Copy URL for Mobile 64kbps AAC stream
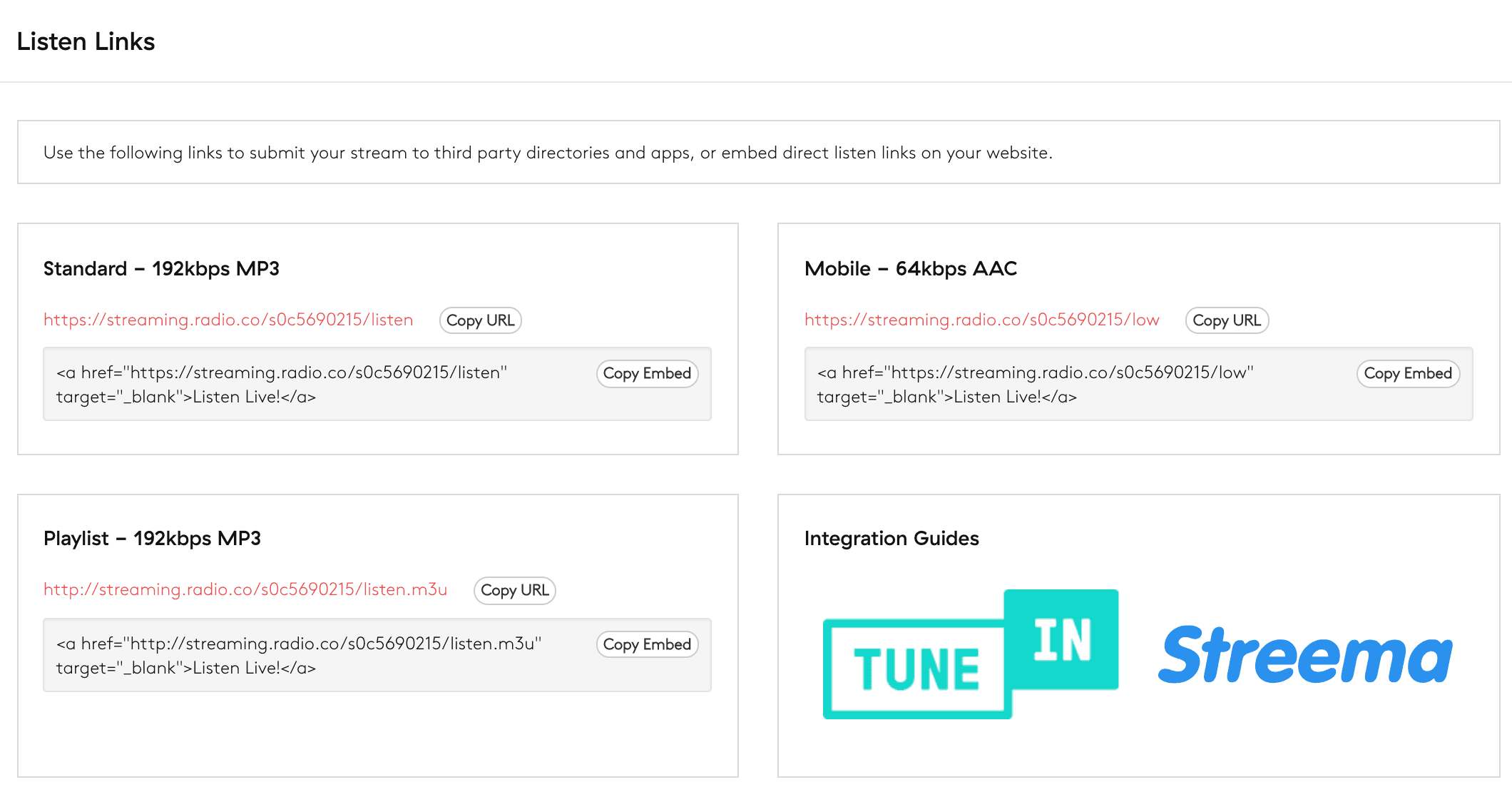The width and height of the screenshot is (1512, 812). pos(1227,320)
